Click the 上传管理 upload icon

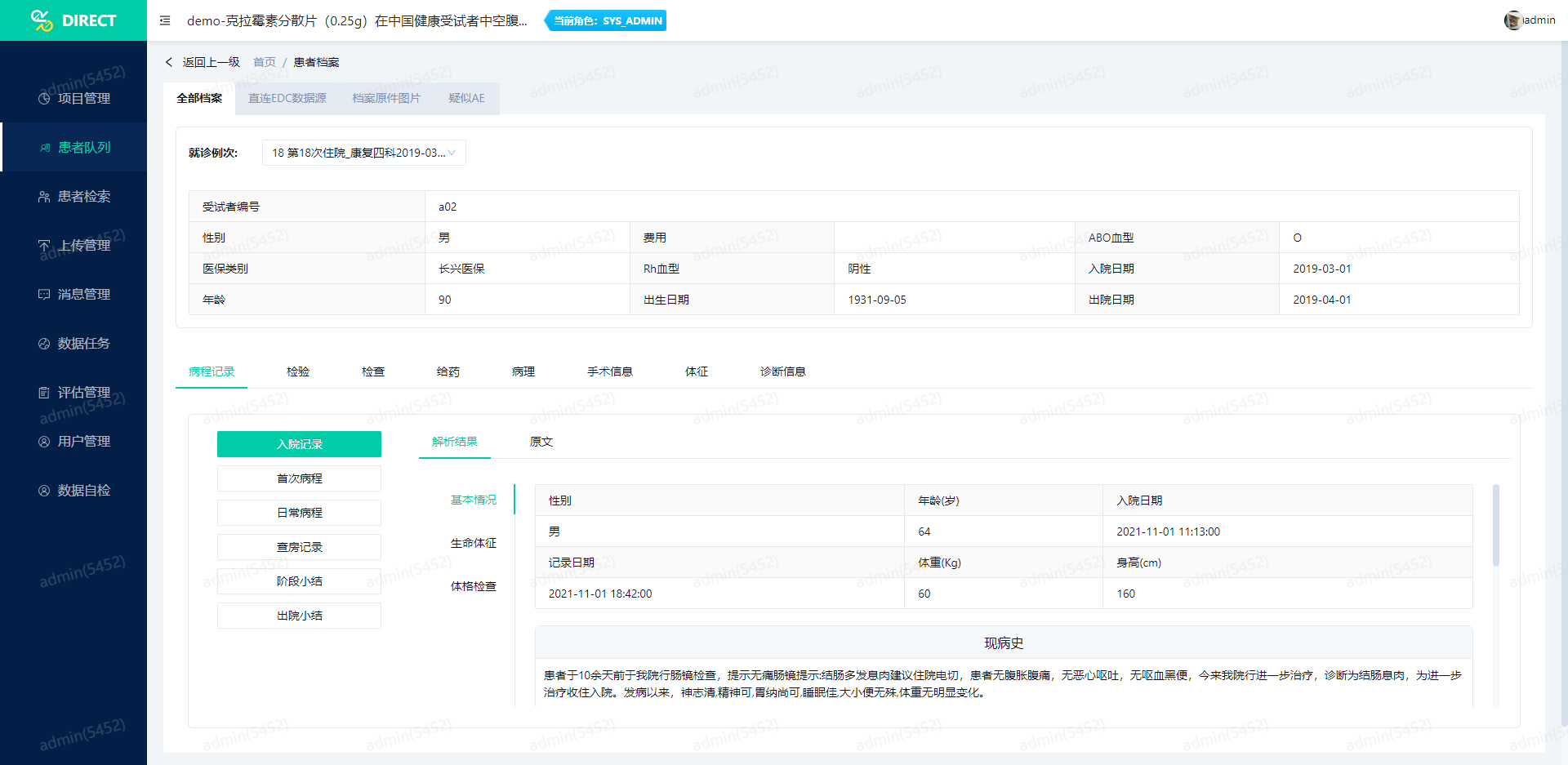[44, 246]
